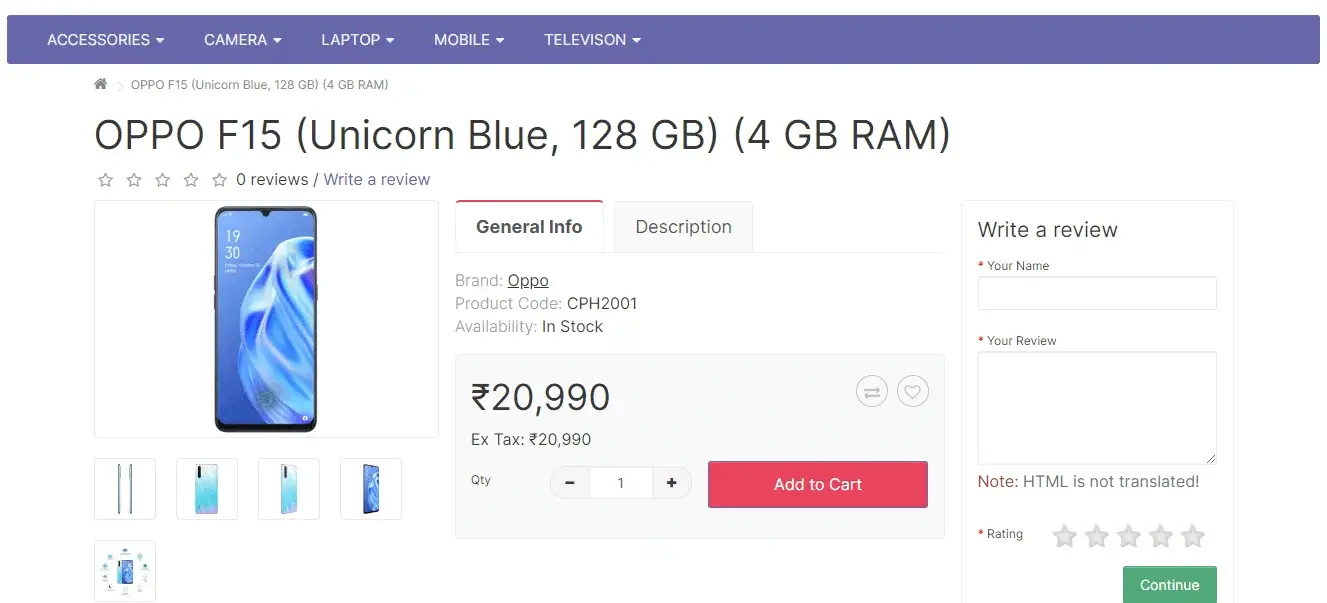Select the fifth star in review rating
1327x603 pixels.
[x=1192, y=537]
